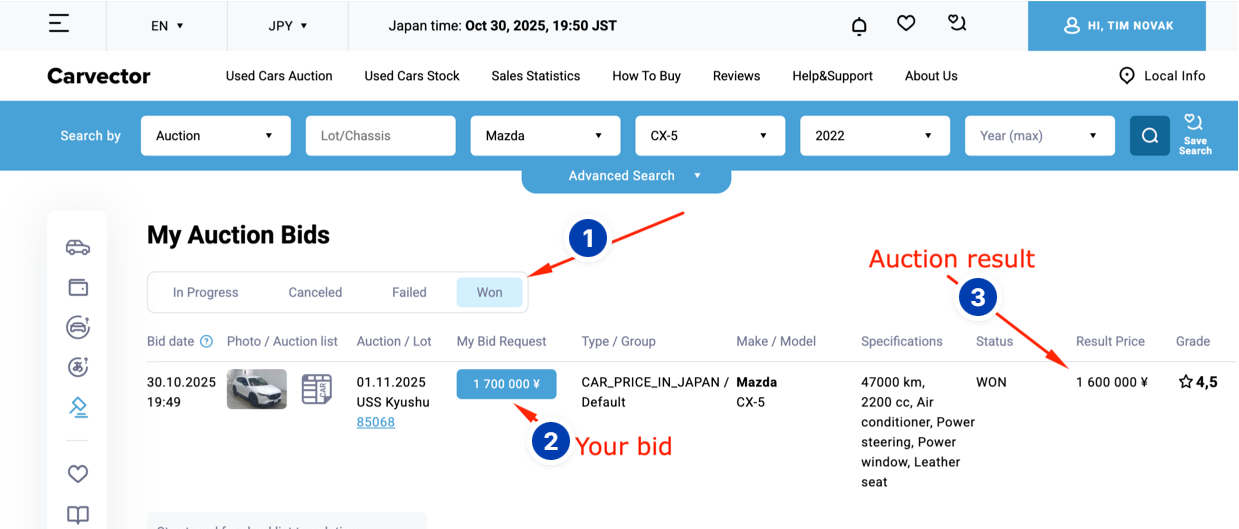Focus the Lot/Chassis input field
Image resolution: width=1239 pixels, height=529 pixels.
pos(380,136)
